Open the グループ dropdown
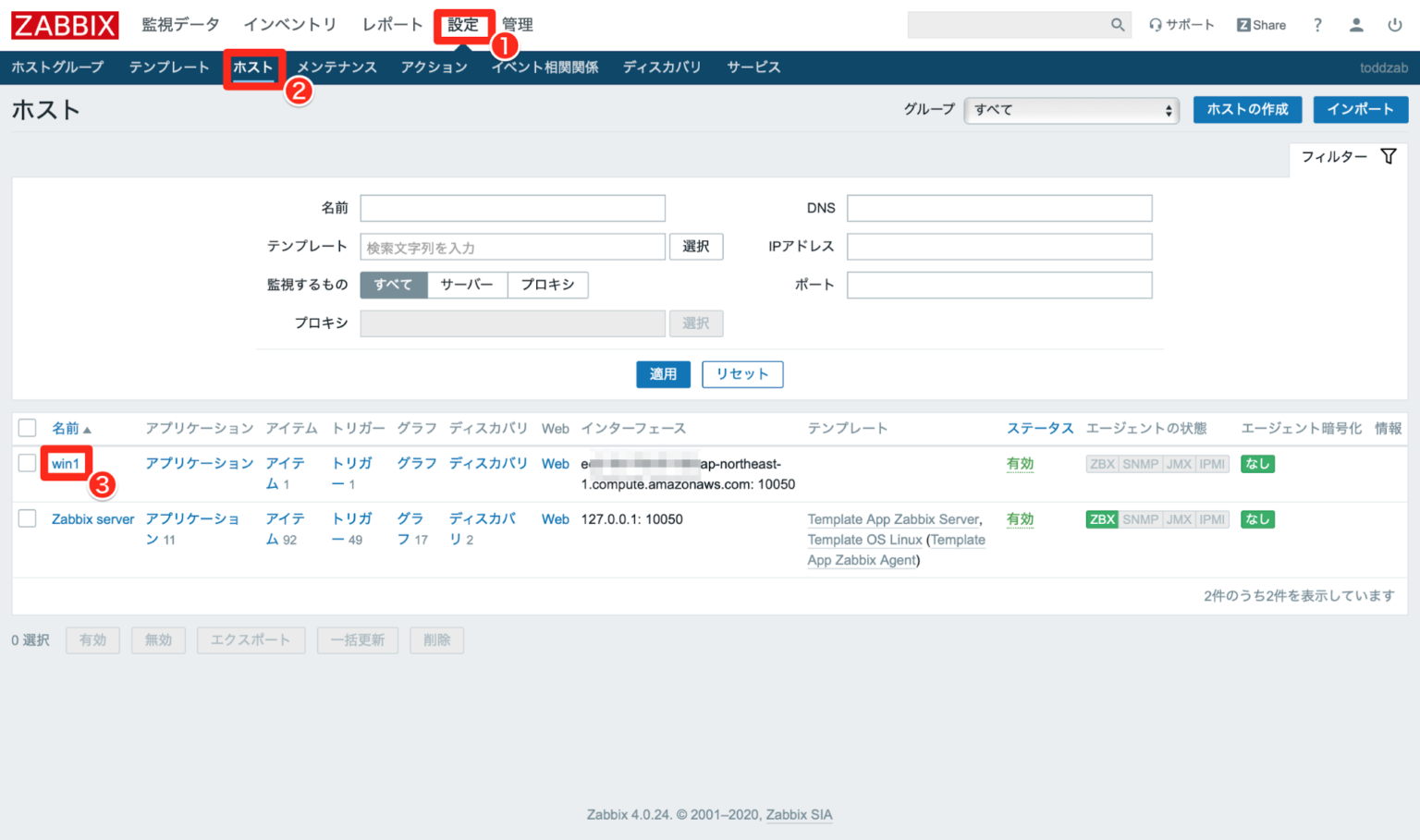This screenshot has height=840, width=1420. pos(1071,110)
